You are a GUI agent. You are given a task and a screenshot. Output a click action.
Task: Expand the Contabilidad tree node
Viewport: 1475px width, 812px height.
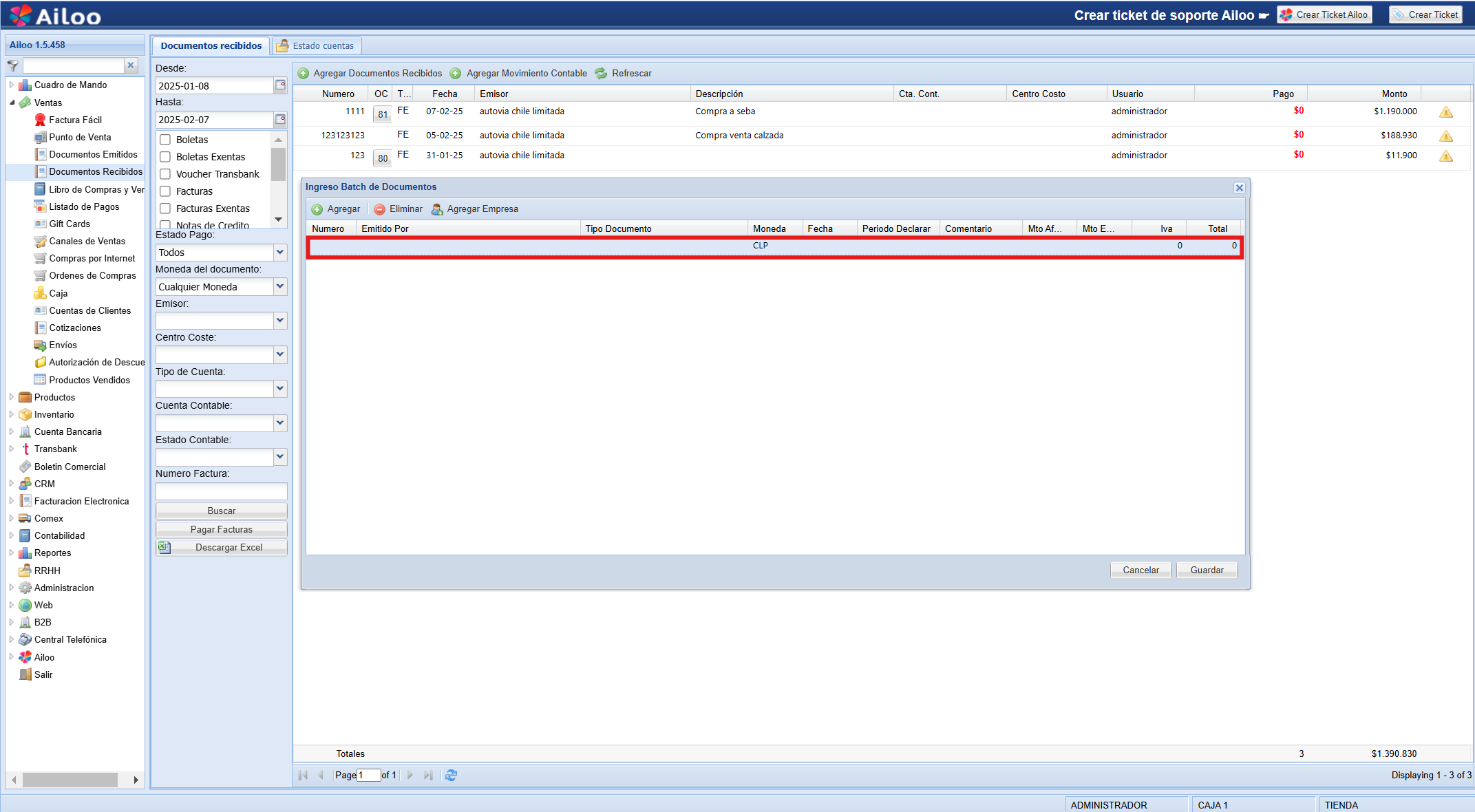tap(11, 535)
